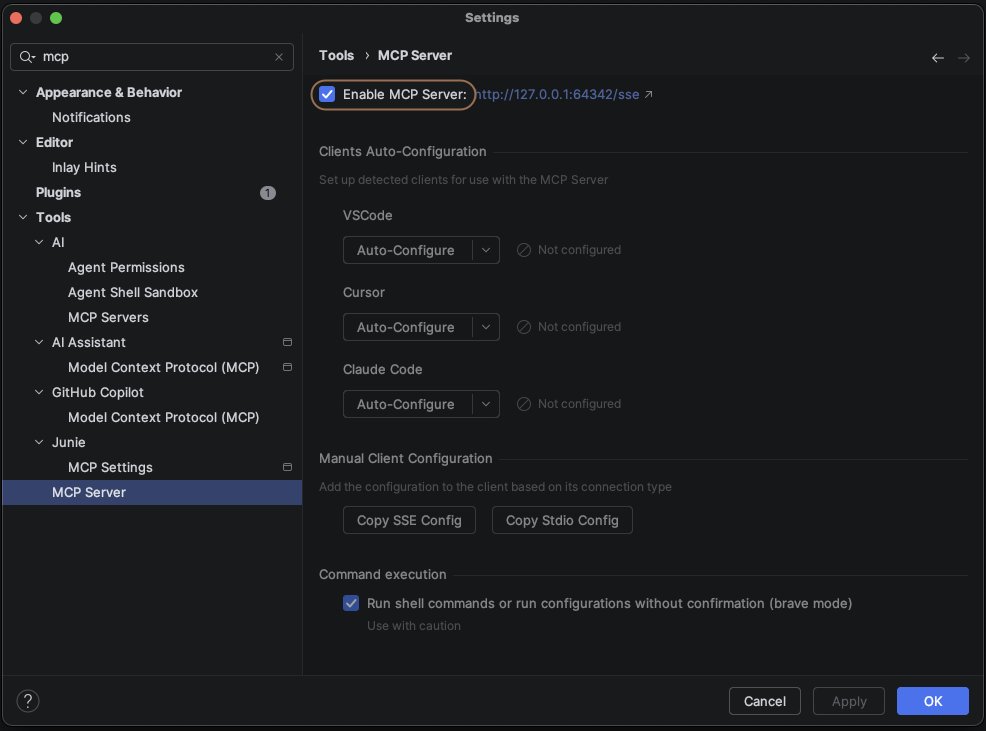Click Auto-Configure button for Cursor

point(407,327)
